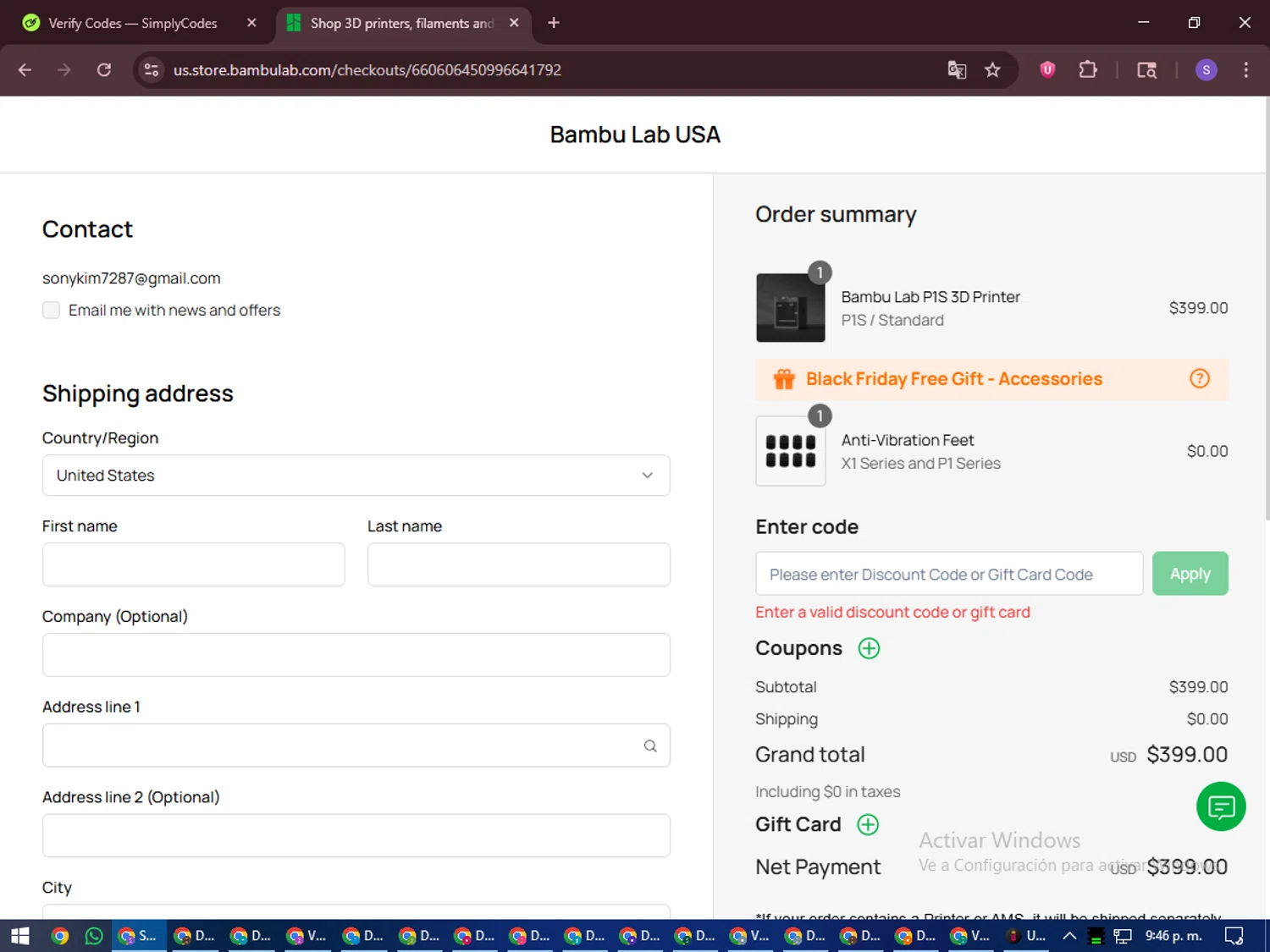Go forward using the forward arrow
The height and width of the screenshot is (952, 1270).
pyautogui.click(x=64, y=70)
